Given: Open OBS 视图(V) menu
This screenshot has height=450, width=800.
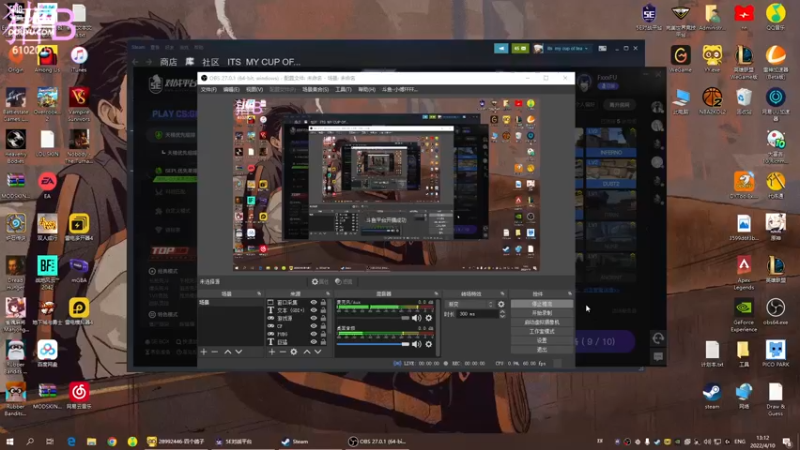Looking at the screenshot, I should click(x=254, y=89).
